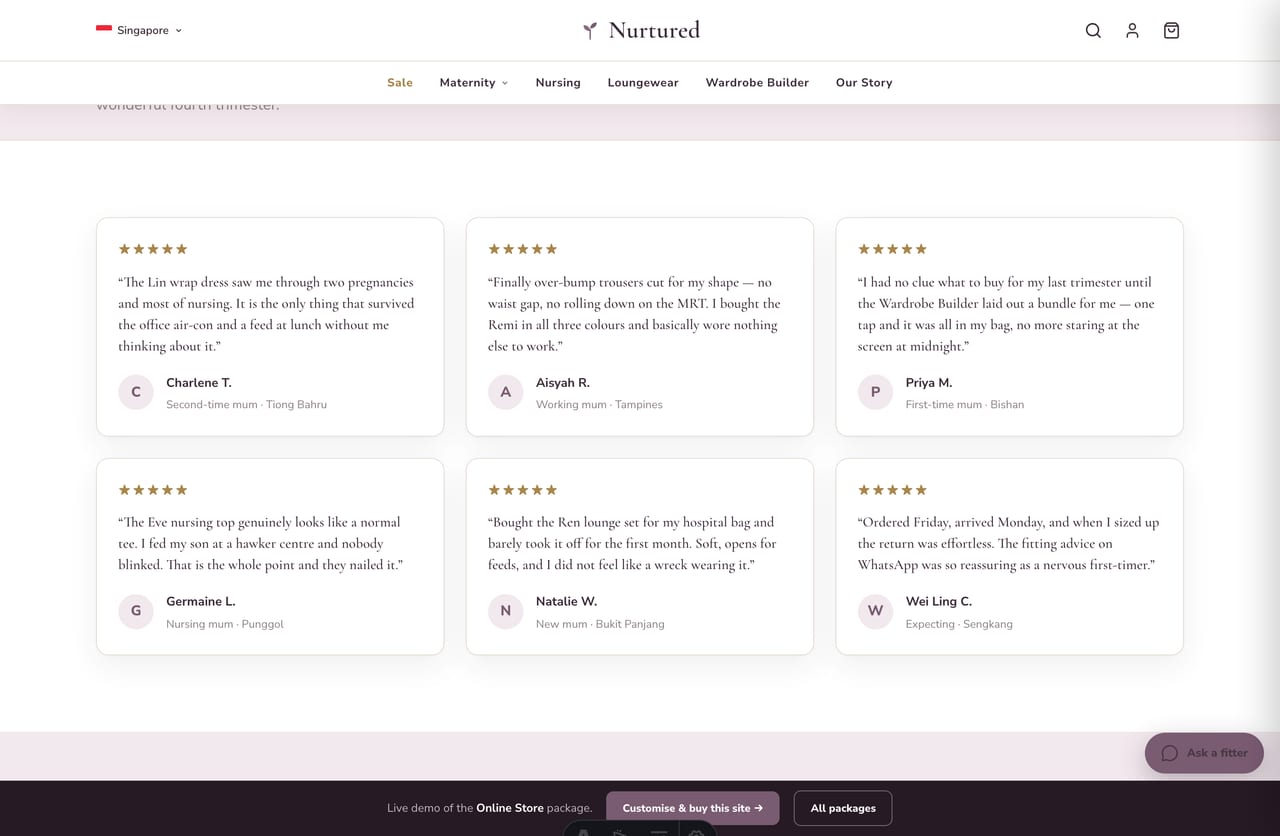Click avatar P for Priya M.

coord(876,392)
